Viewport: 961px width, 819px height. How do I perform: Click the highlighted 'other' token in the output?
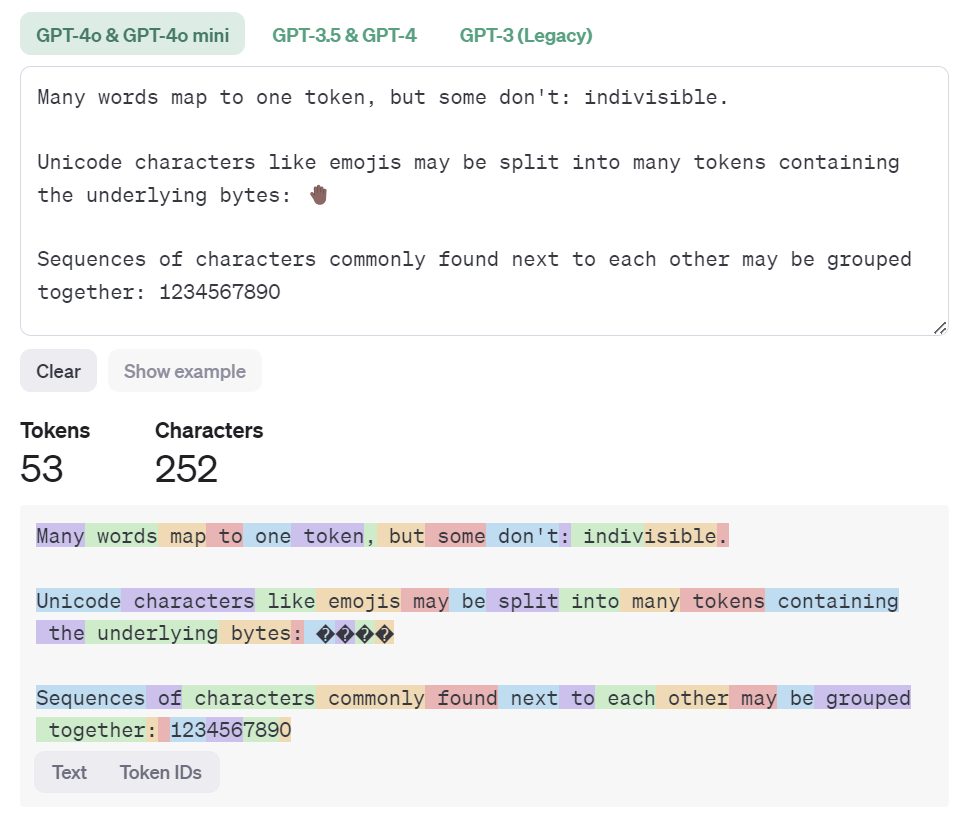(x=693, y=698)
